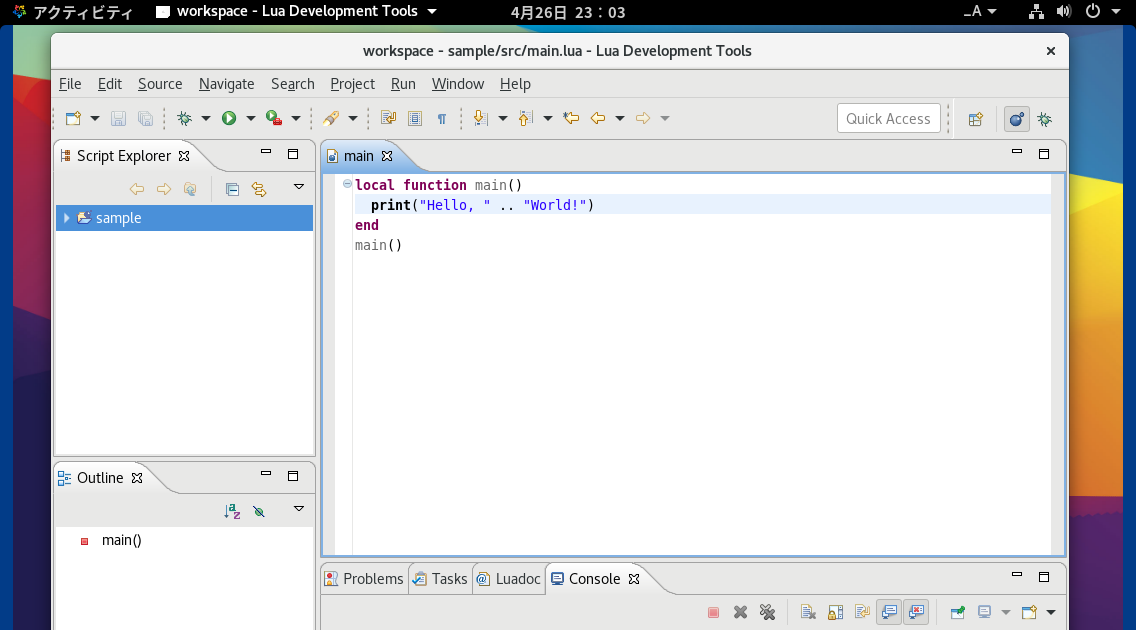Toggle showing Console when standard output changes
The height and width of the screenshot is (630, 1136).
[889, 612]
